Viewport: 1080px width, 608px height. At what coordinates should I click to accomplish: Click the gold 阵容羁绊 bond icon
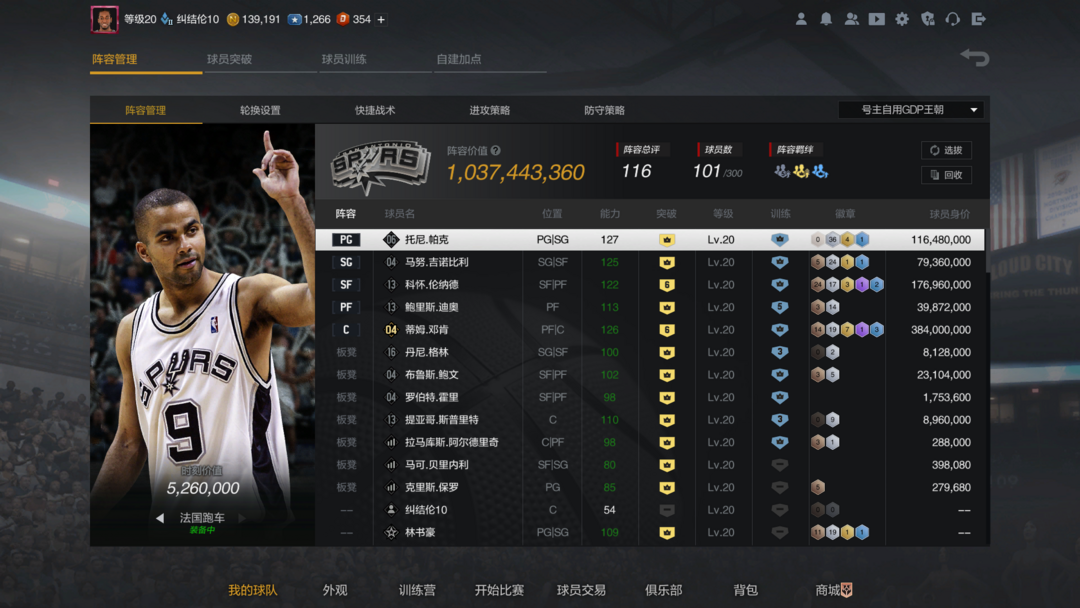click(800, 171)
